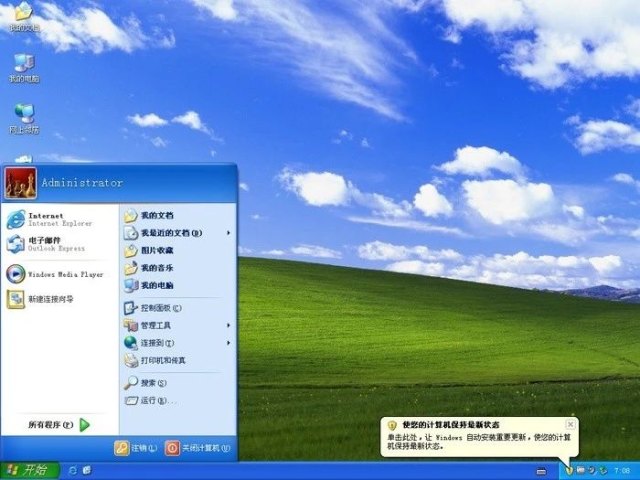The height and width of the screenshot is (480, 640).
Task: Dismiss the Windows update balloon notification
Action: [x=570, y=424]
